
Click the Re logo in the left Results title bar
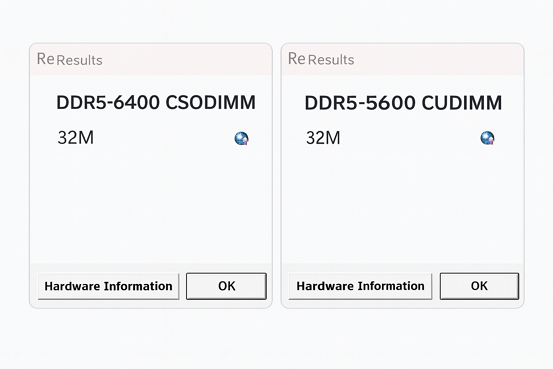click(x=46, y=59)
